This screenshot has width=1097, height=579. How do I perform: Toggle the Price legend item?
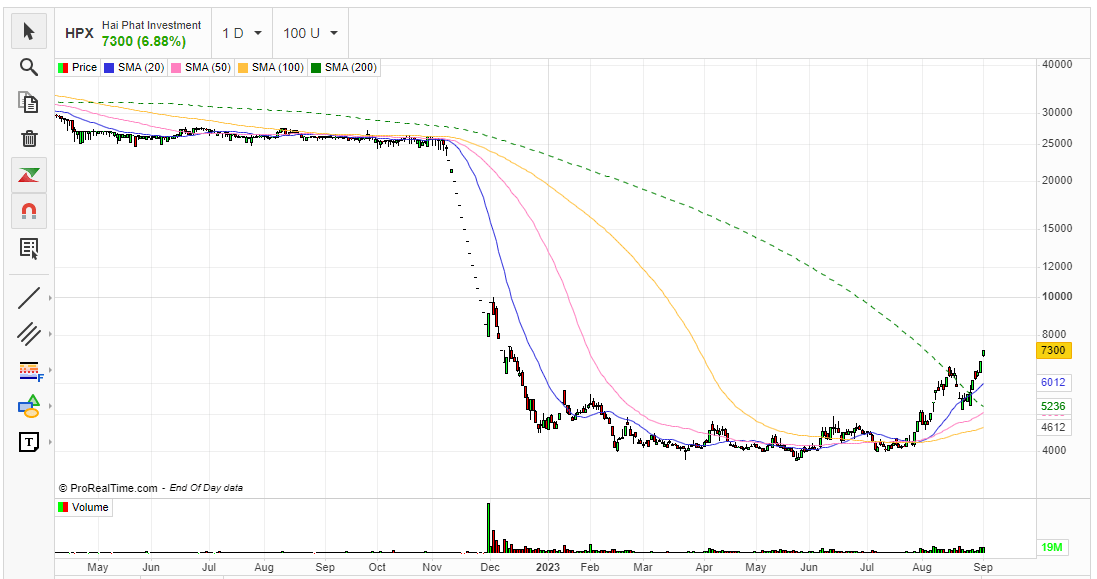click(x=77, y=67)
